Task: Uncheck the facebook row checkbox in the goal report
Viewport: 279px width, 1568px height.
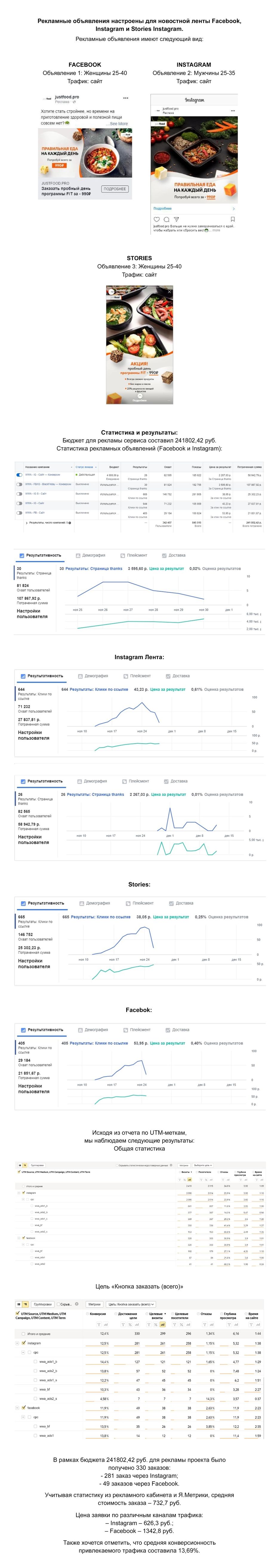Action: [x=24, y=1407]
